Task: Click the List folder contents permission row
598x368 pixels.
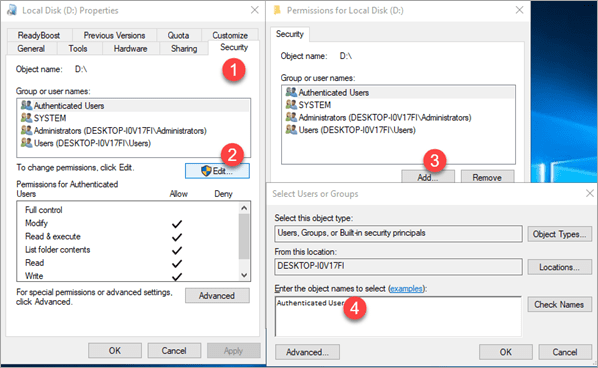Action: [x=128, y=250]
